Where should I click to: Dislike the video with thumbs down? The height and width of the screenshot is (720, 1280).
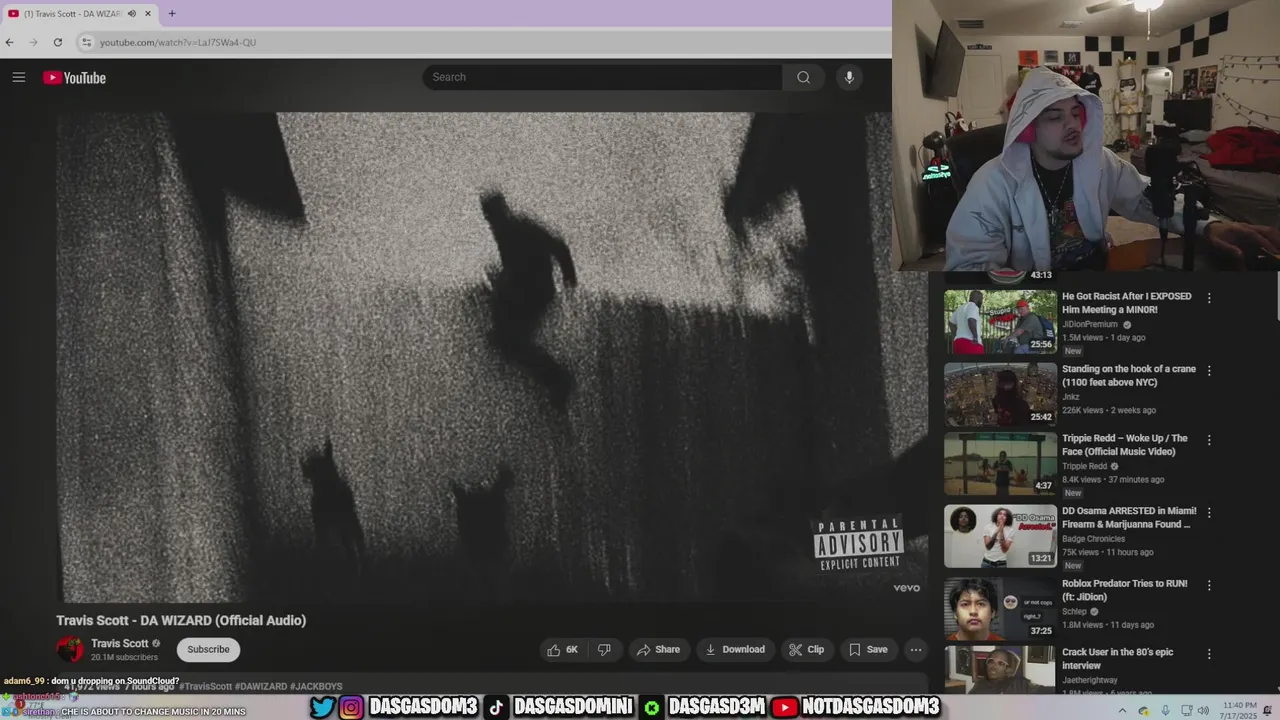coord(604,649)
